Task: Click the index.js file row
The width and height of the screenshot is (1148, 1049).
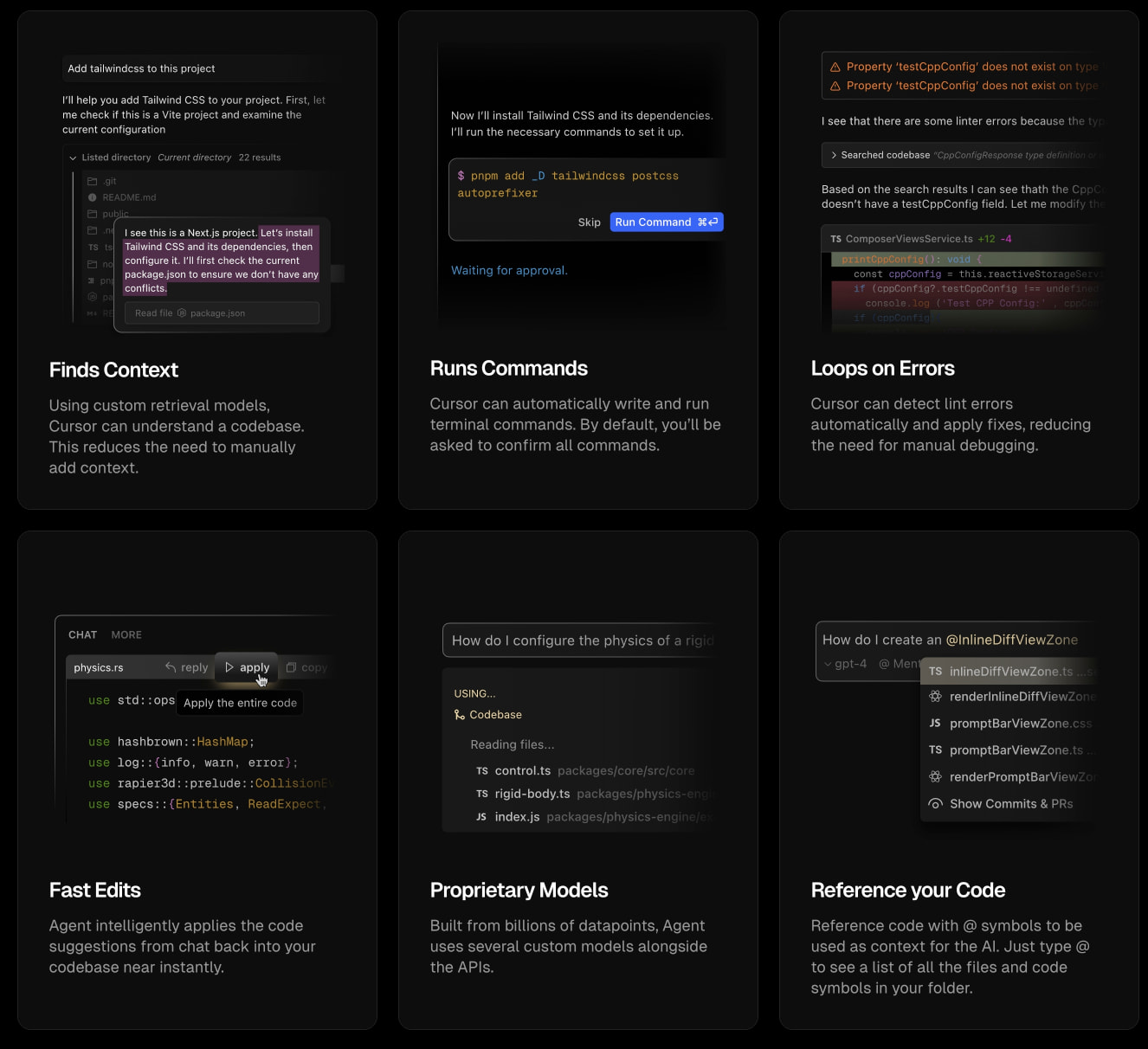Action: [594, 817]
